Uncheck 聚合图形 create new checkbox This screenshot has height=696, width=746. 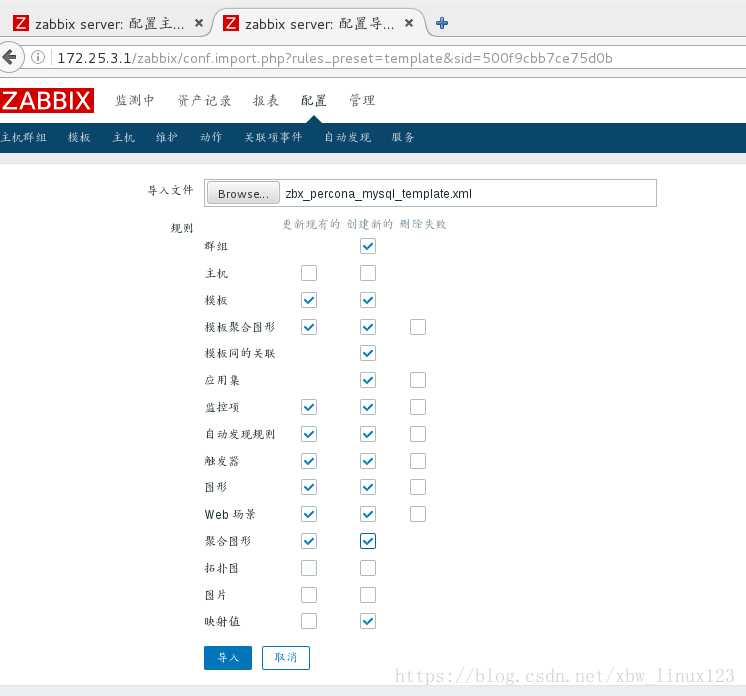click(x=368, y=541)
